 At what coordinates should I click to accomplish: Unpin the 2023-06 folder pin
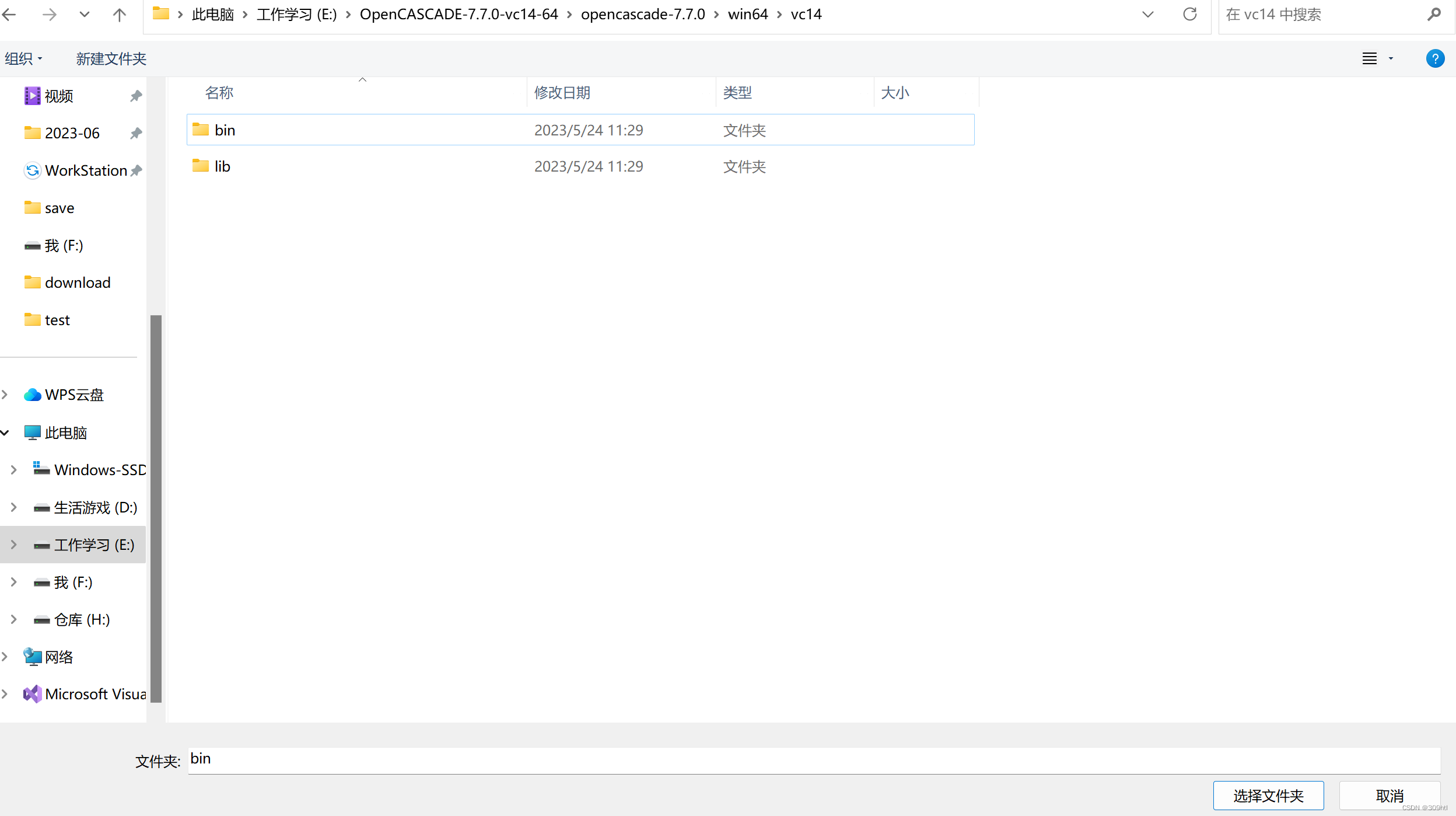135,133
